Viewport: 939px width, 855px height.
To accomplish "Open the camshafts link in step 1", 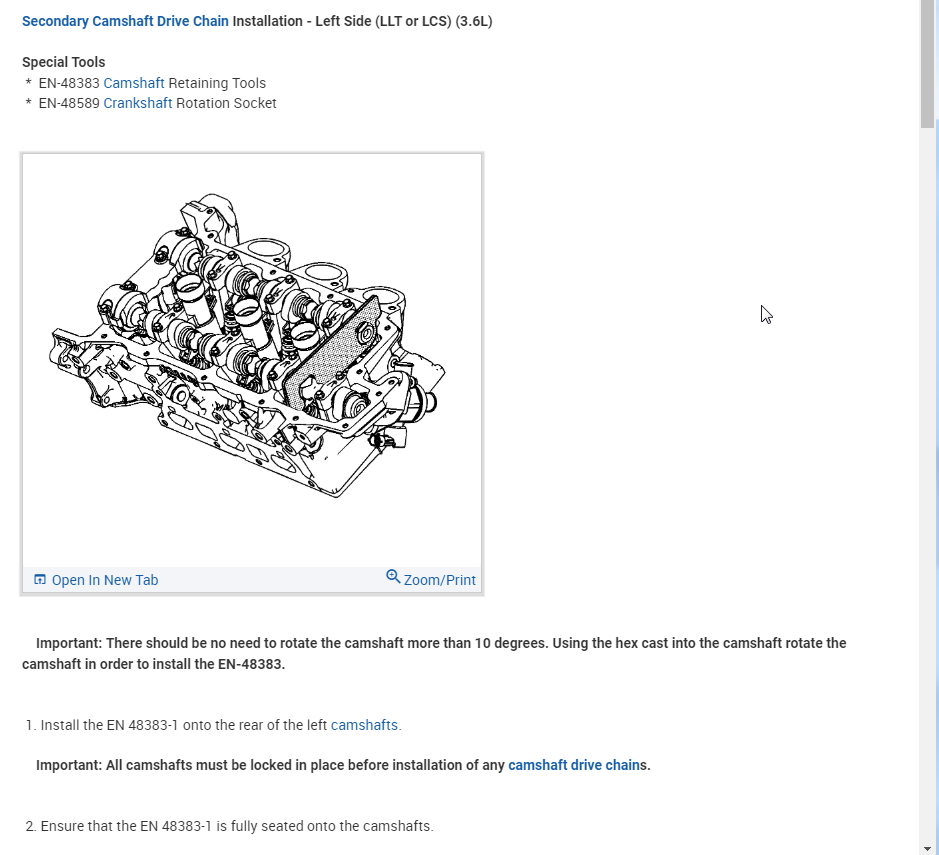I will (x=364, y=725).
